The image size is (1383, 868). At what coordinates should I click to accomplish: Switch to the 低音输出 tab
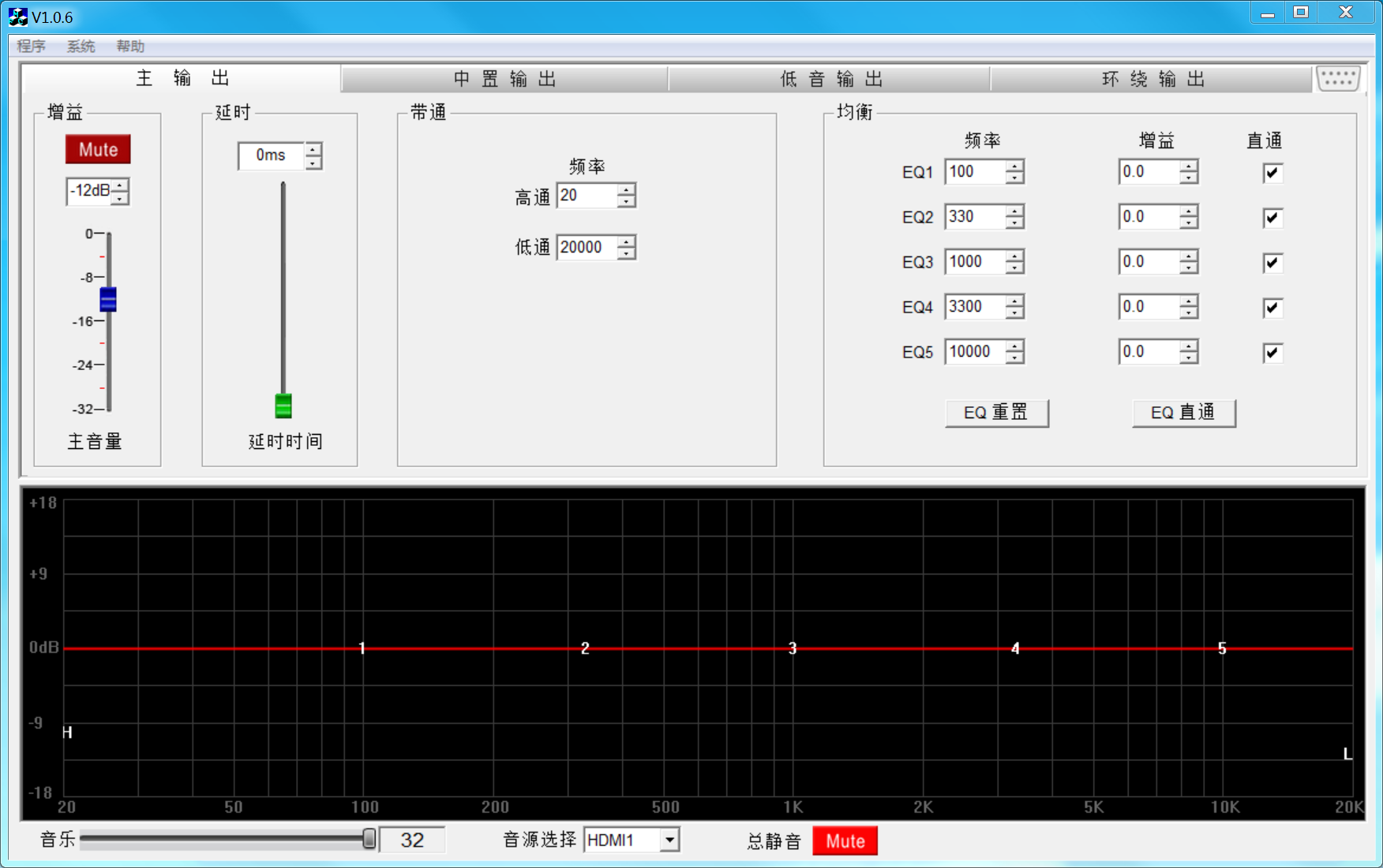pos(830,79)
